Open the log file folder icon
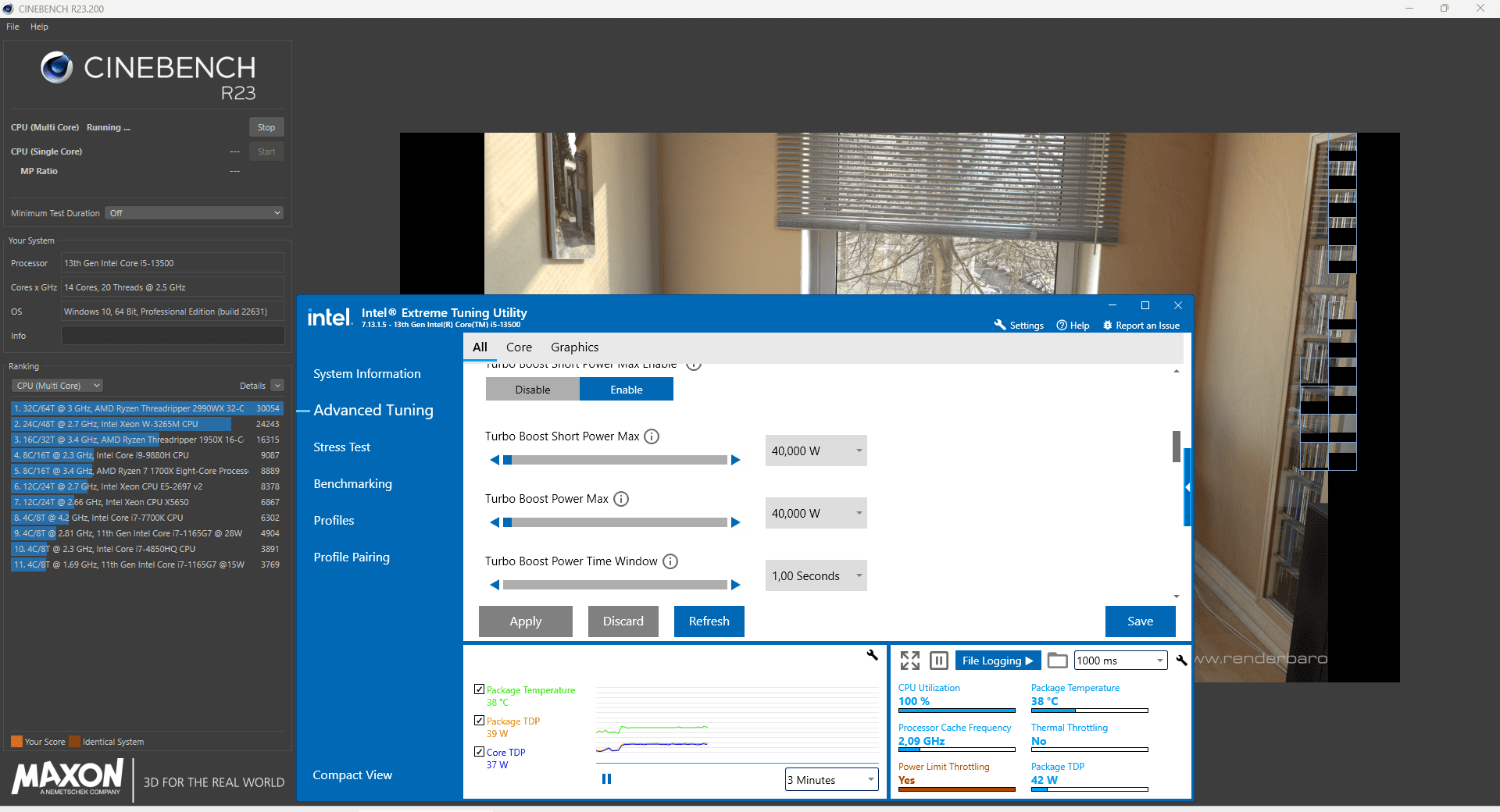Viewport: 1500px width, 812px height. pos(1057,661)
